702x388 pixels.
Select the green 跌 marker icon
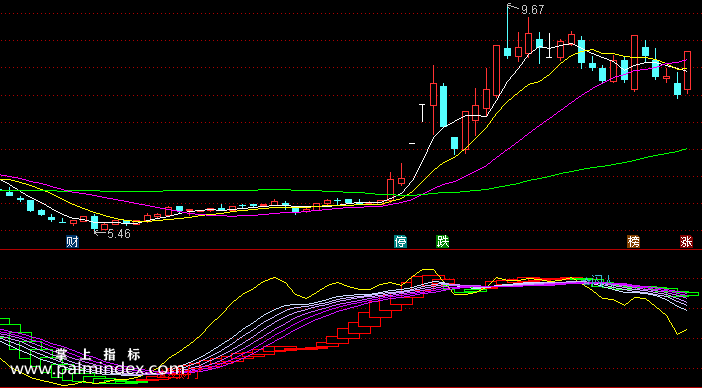coord(443,242)
